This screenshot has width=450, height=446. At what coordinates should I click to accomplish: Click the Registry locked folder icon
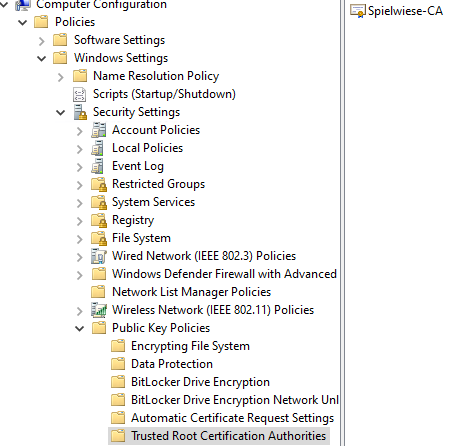coord(99,220)
